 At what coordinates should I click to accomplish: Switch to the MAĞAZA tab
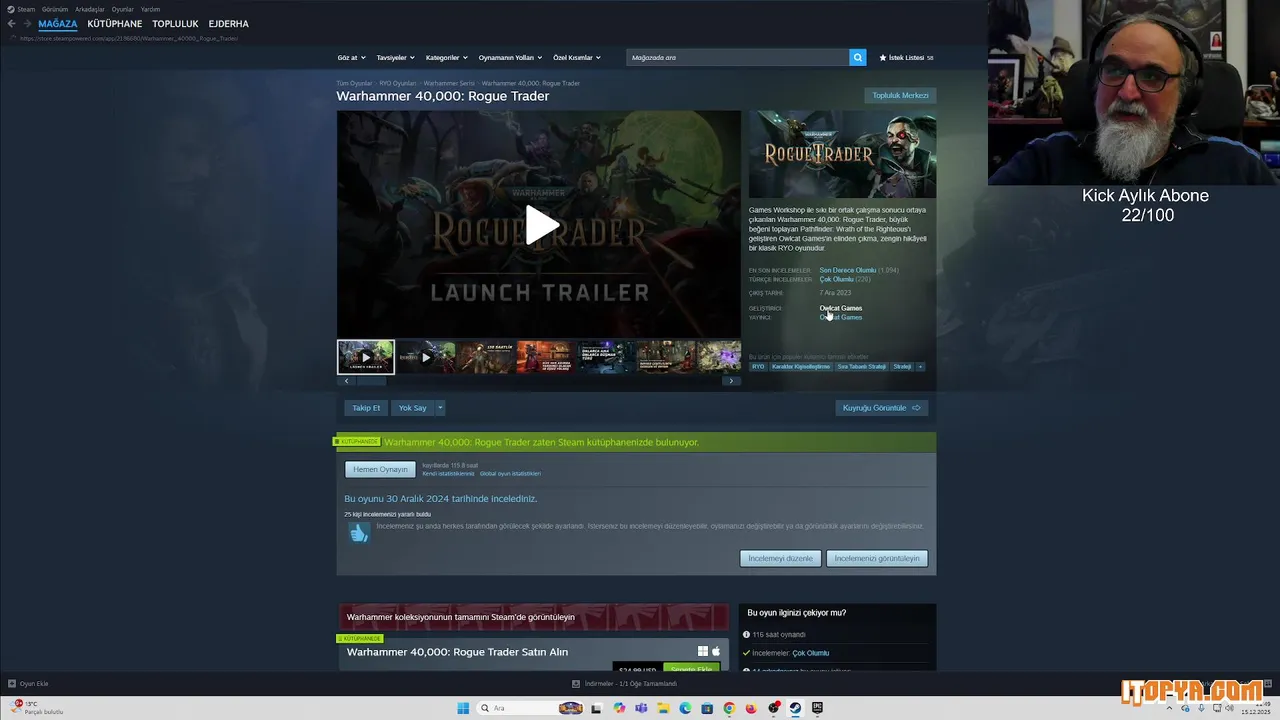pyautogui.click(x=57, y=24)
